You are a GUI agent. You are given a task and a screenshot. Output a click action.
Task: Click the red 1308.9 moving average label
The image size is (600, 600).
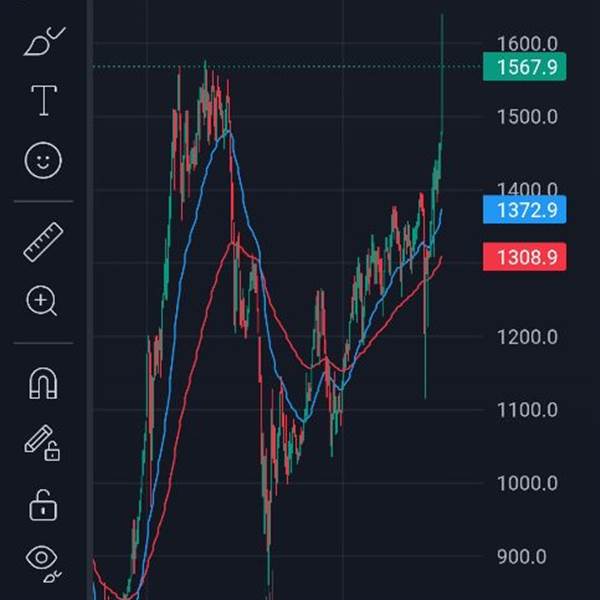point(524,257)
